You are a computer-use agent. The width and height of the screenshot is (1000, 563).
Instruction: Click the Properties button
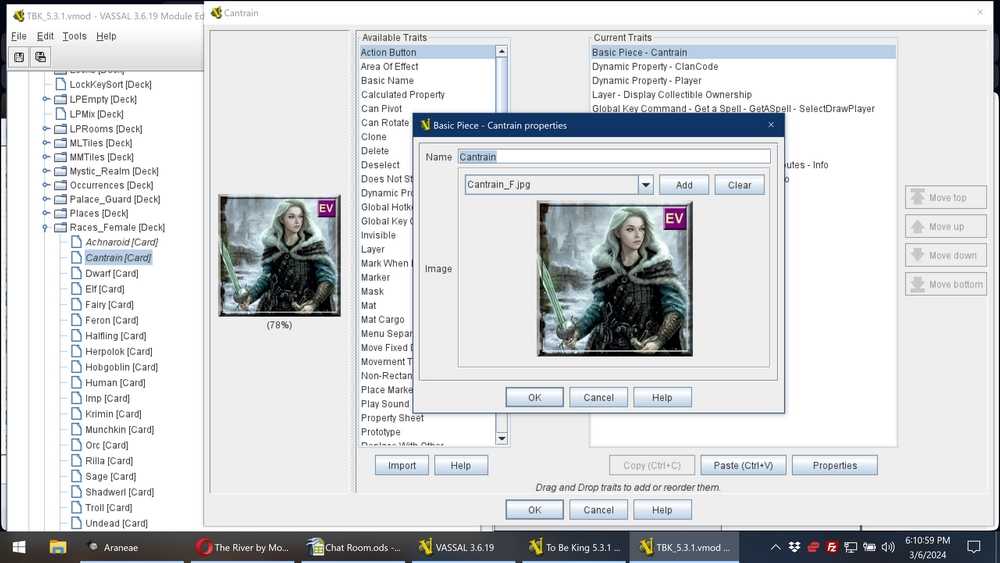click(x=835, y=465)
